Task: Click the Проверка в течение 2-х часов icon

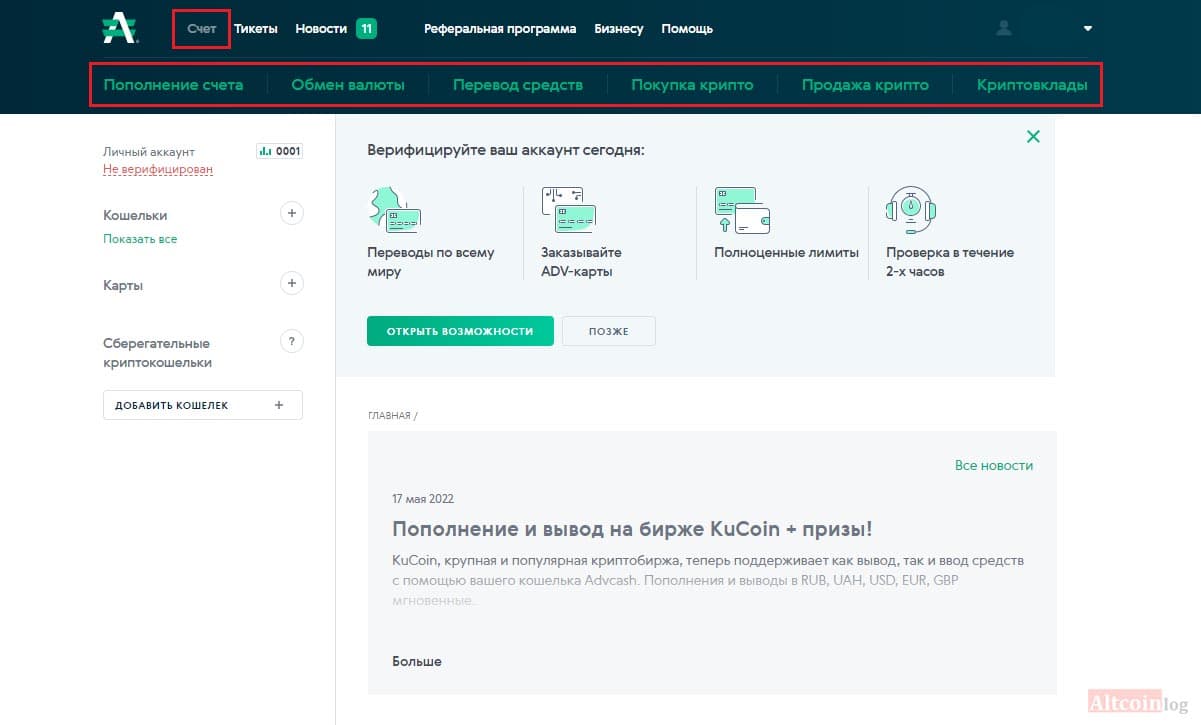Action: point(910,210)
